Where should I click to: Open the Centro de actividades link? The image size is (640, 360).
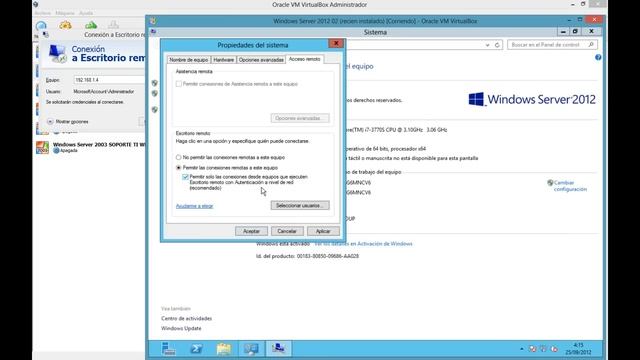187,318
